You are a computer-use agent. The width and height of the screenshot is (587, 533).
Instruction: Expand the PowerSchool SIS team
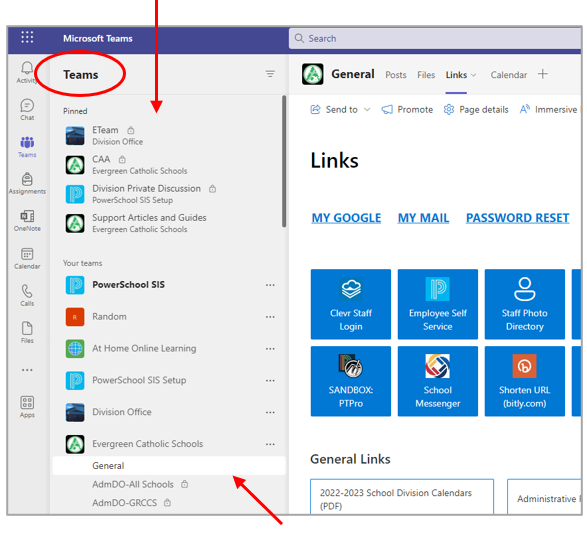(x=128, y=285)
